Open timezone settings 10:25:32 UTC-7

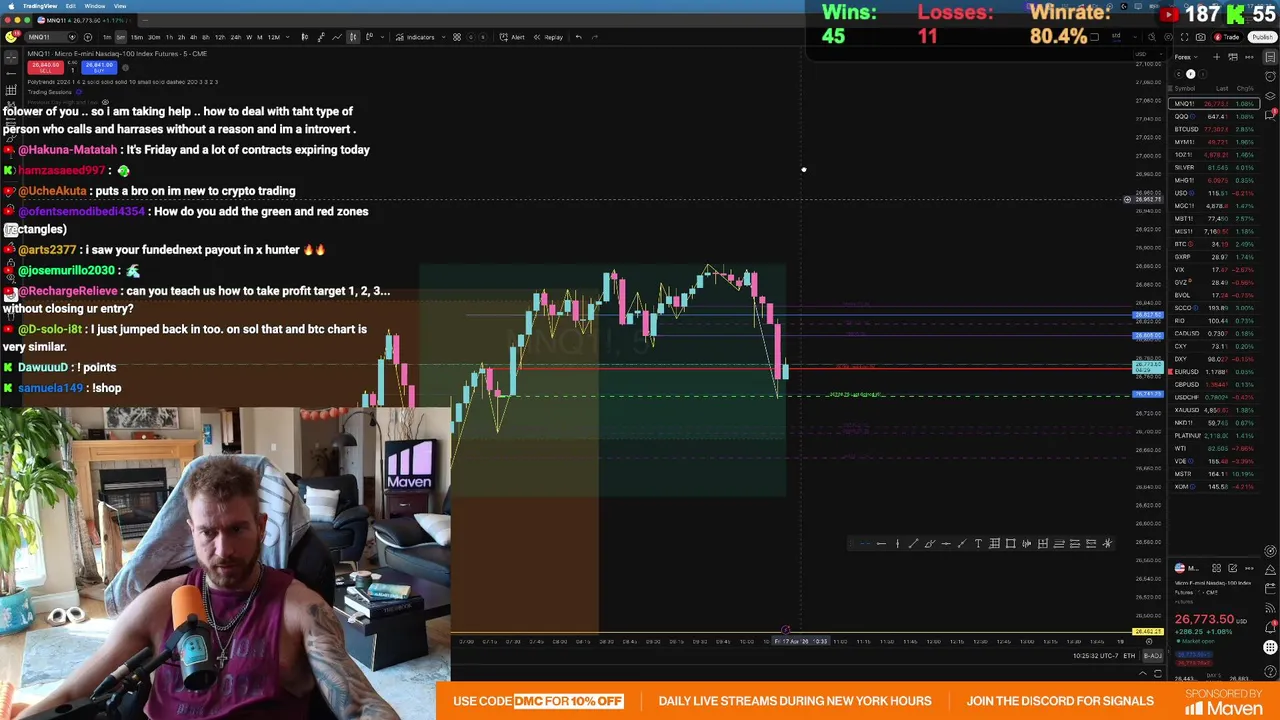(x=1096, y=656)
